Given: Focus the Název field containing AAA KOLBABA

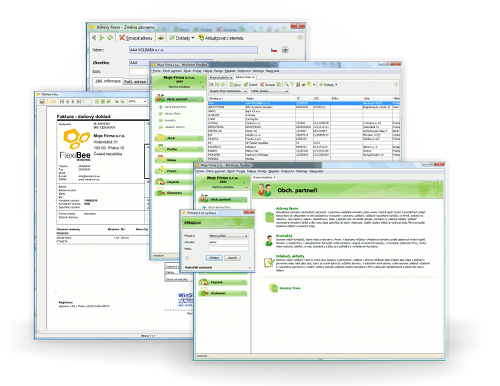Looking at the screenshot, I should pyautogui.click(x=193, y=50).
